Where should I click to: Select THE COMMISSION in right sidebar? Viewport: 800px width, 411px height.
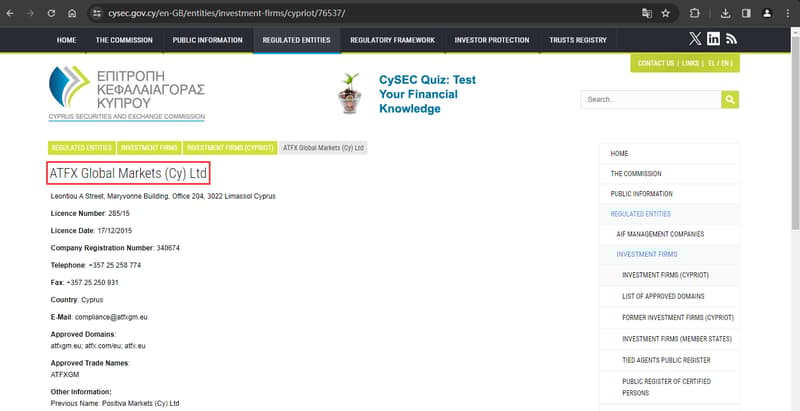(x=669, y=174)
